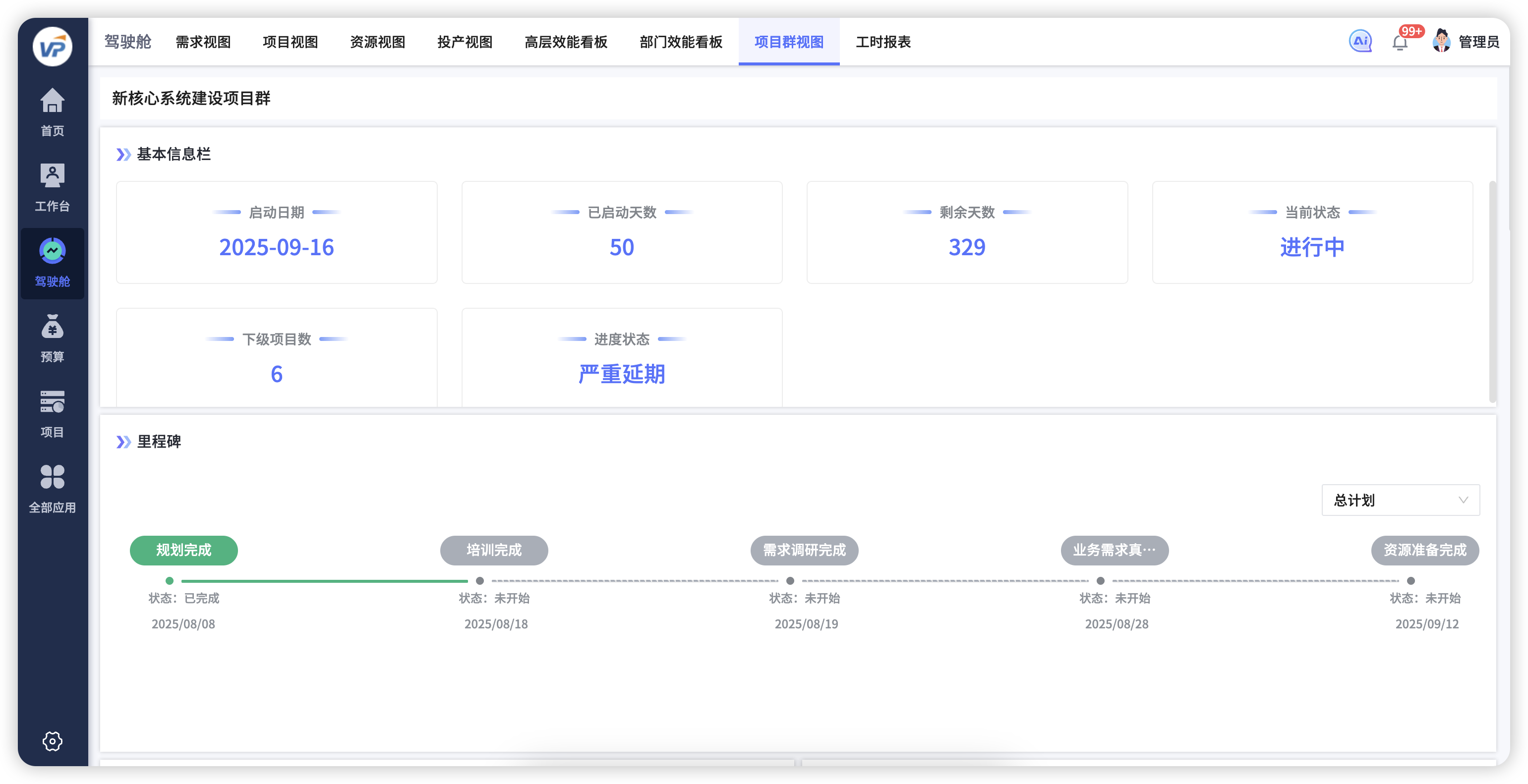Switch to the 工时报表 tab
This screenshot has height=784, width=1528.
pos(882,42)
